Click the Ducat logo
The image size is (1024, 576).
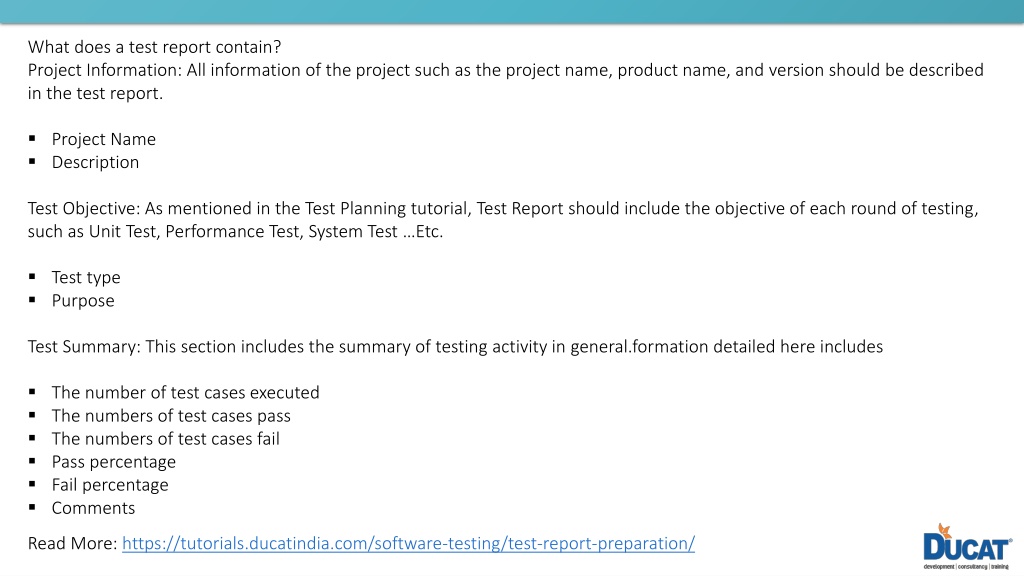click(x=967, y=547)
